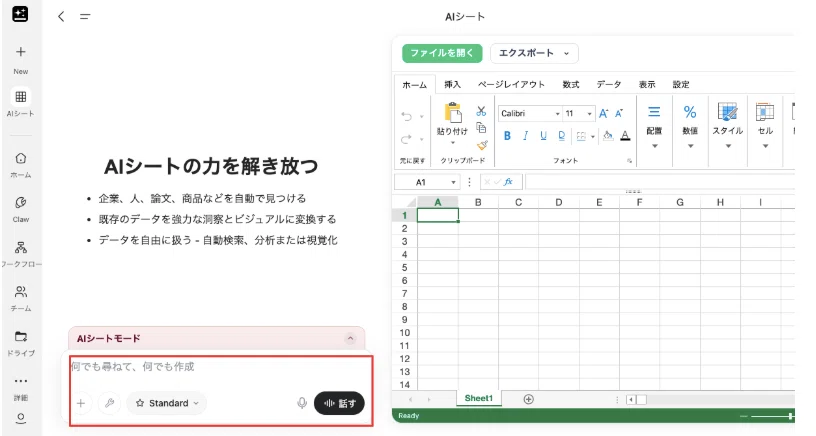Click the app logo in the sidebar
This screenshot has width=816, height=436.
pyautogui.click(x=20, y=14)
